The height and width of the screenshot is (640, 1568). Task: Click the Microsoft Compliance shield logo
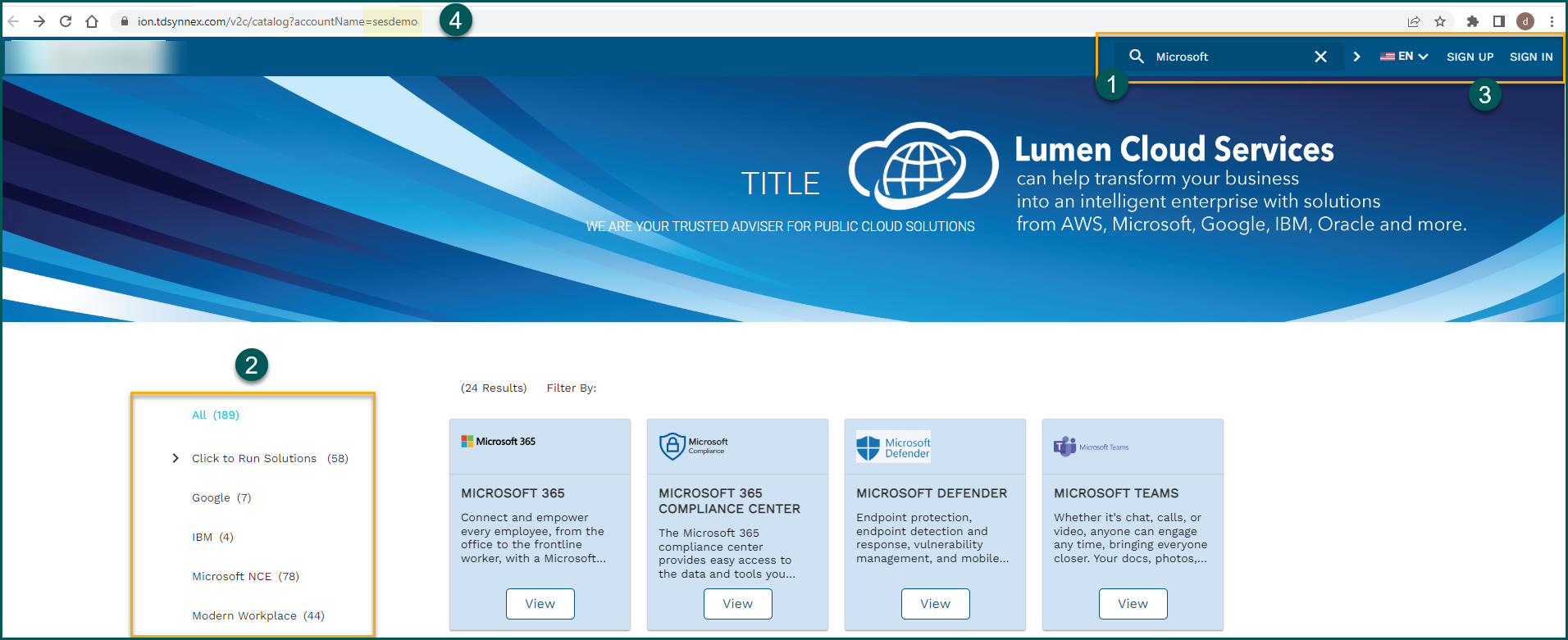693,446
